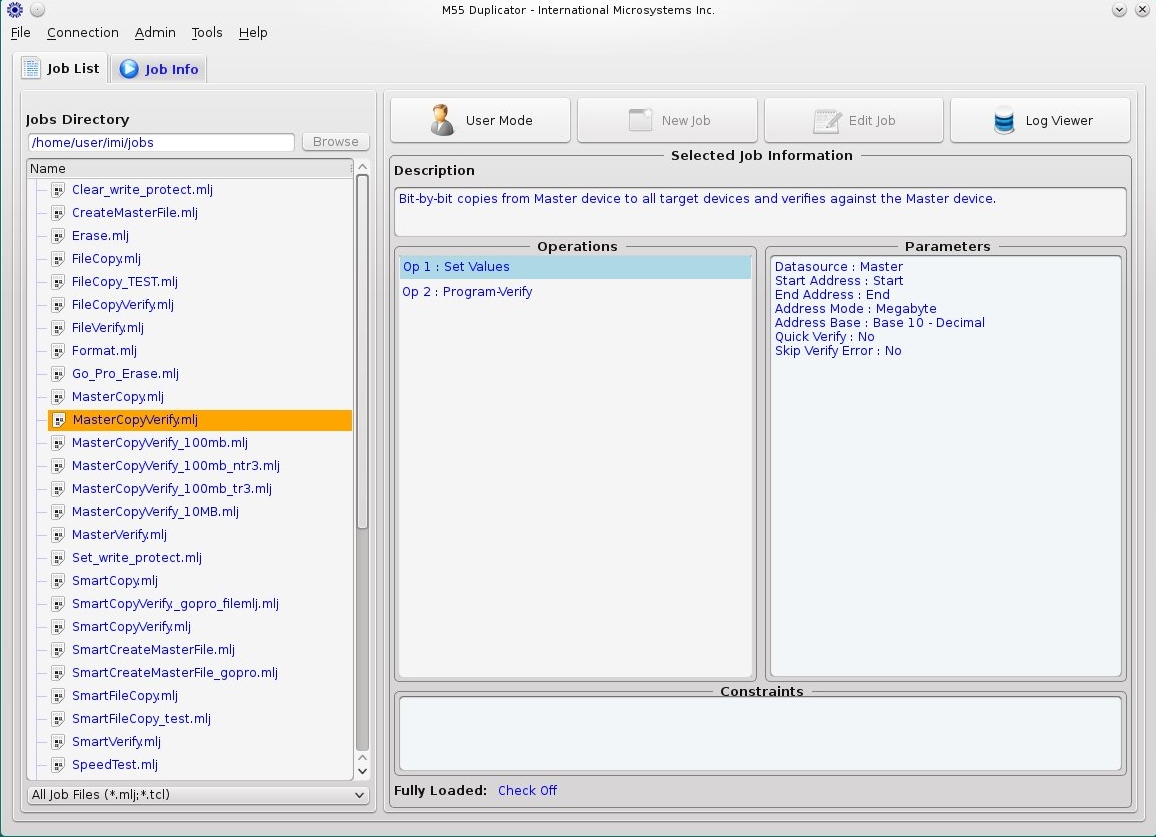Screen dimensions: 1156x837
Task: Browse for the jobs directory
Action: coord(335,142)
